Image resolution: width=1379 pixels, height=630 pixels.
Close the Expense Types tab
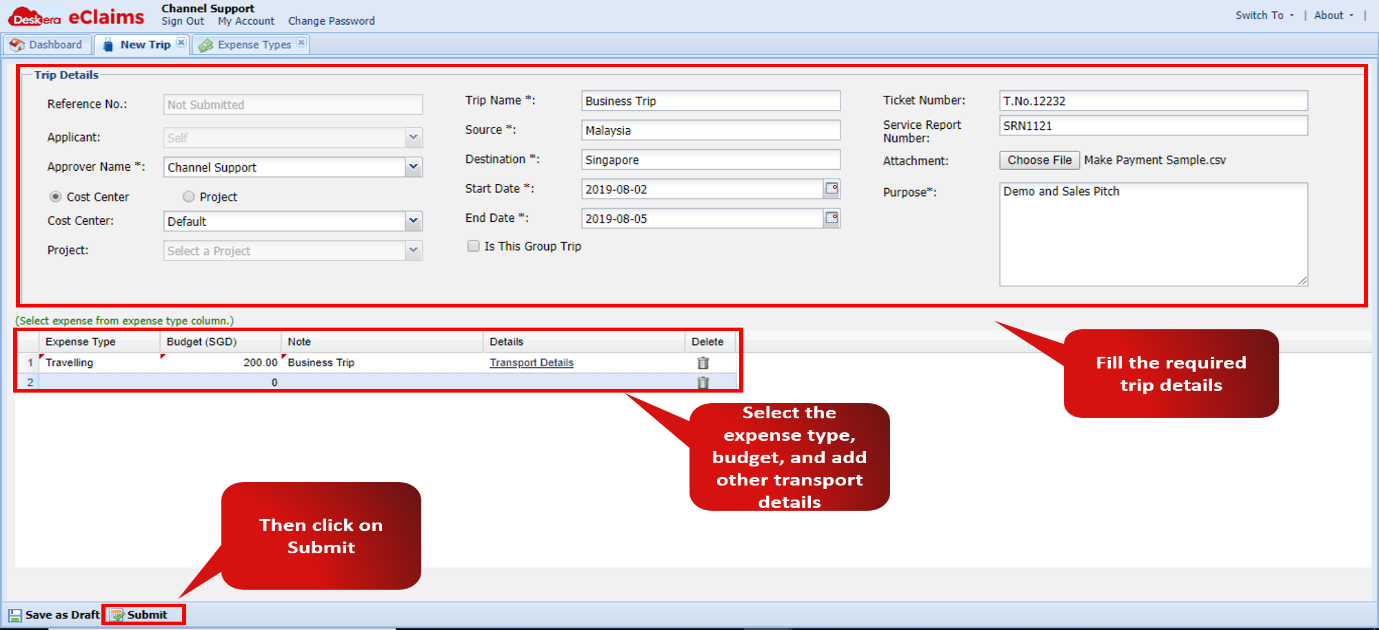tap(302, 43)
